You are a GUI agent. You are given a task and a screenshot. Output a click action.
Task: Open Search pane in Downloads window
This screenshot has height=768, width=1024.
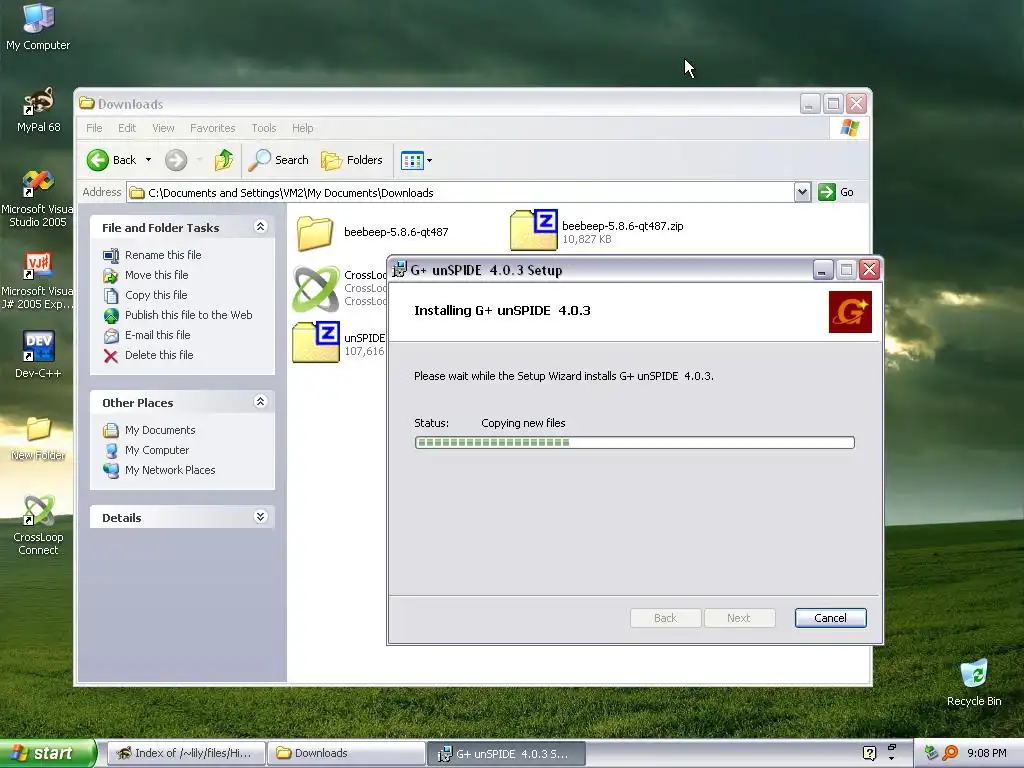[278, 160]
